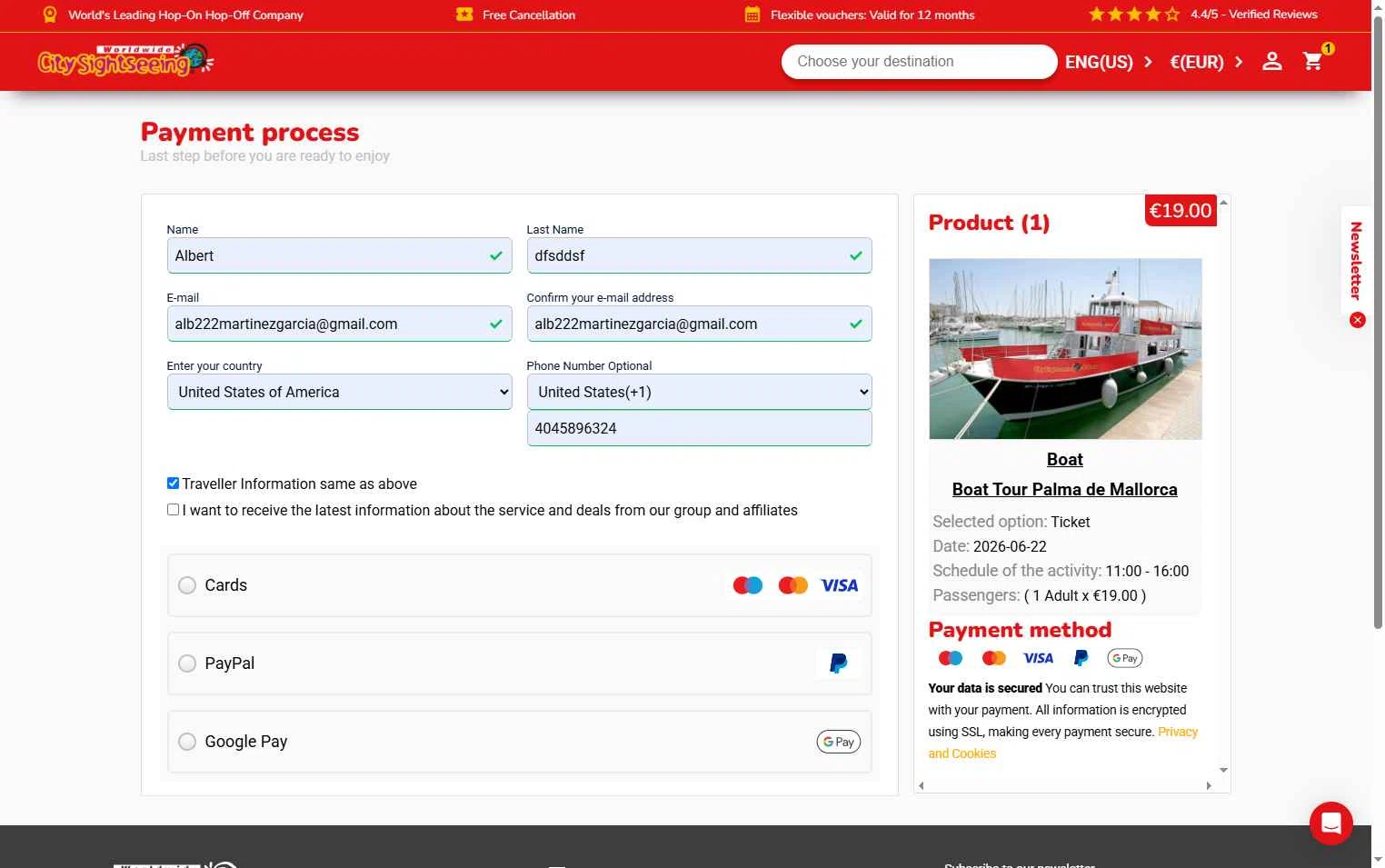Viewport: 1385px width, 868px height.
Task: Uncheck Traveller Information same as above
Action: pyautogui.click(x=173, y=484)
